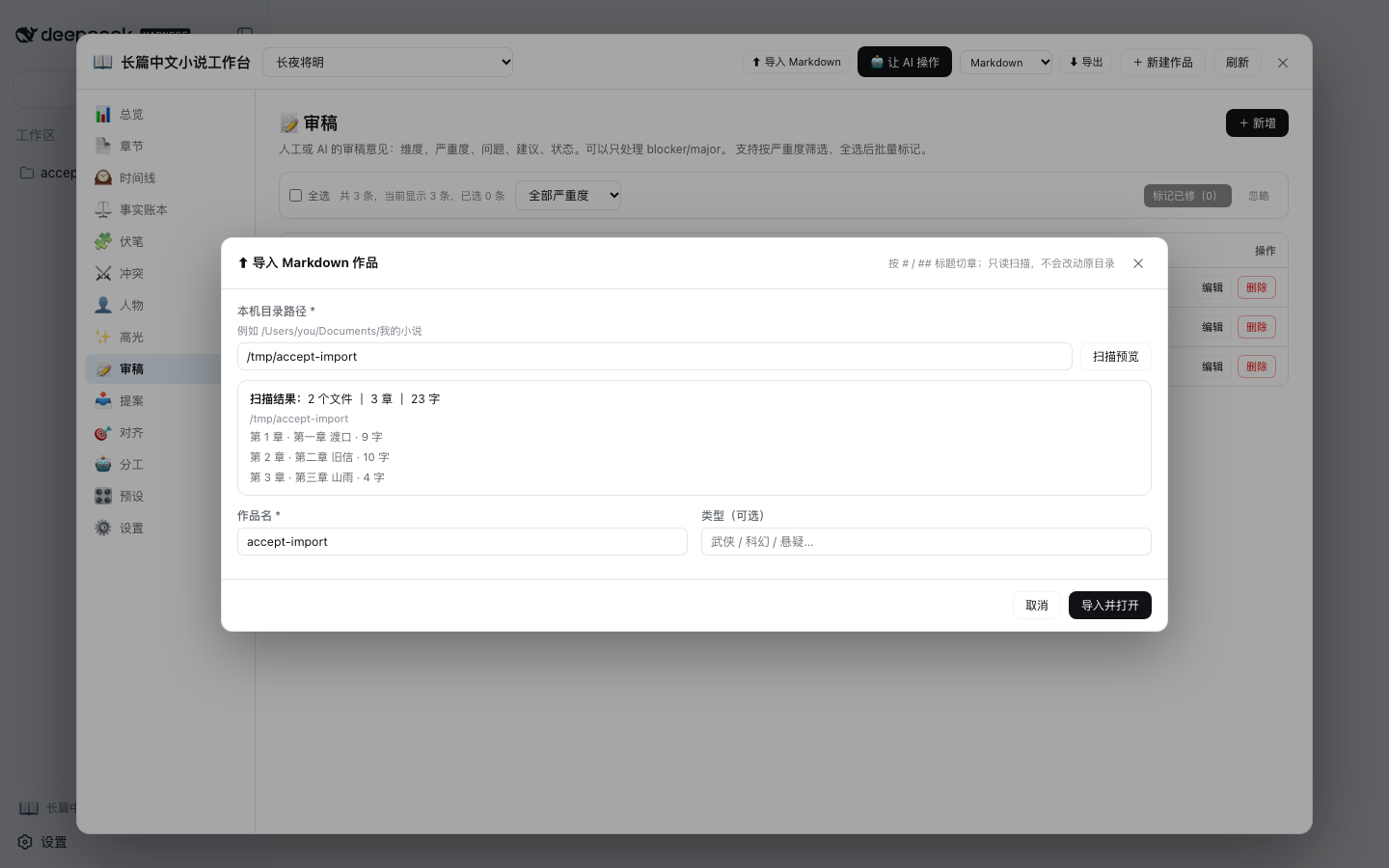Click the scan result row 第三章 山雨
Screen dimensions: 1389x868
pos(317,477)
